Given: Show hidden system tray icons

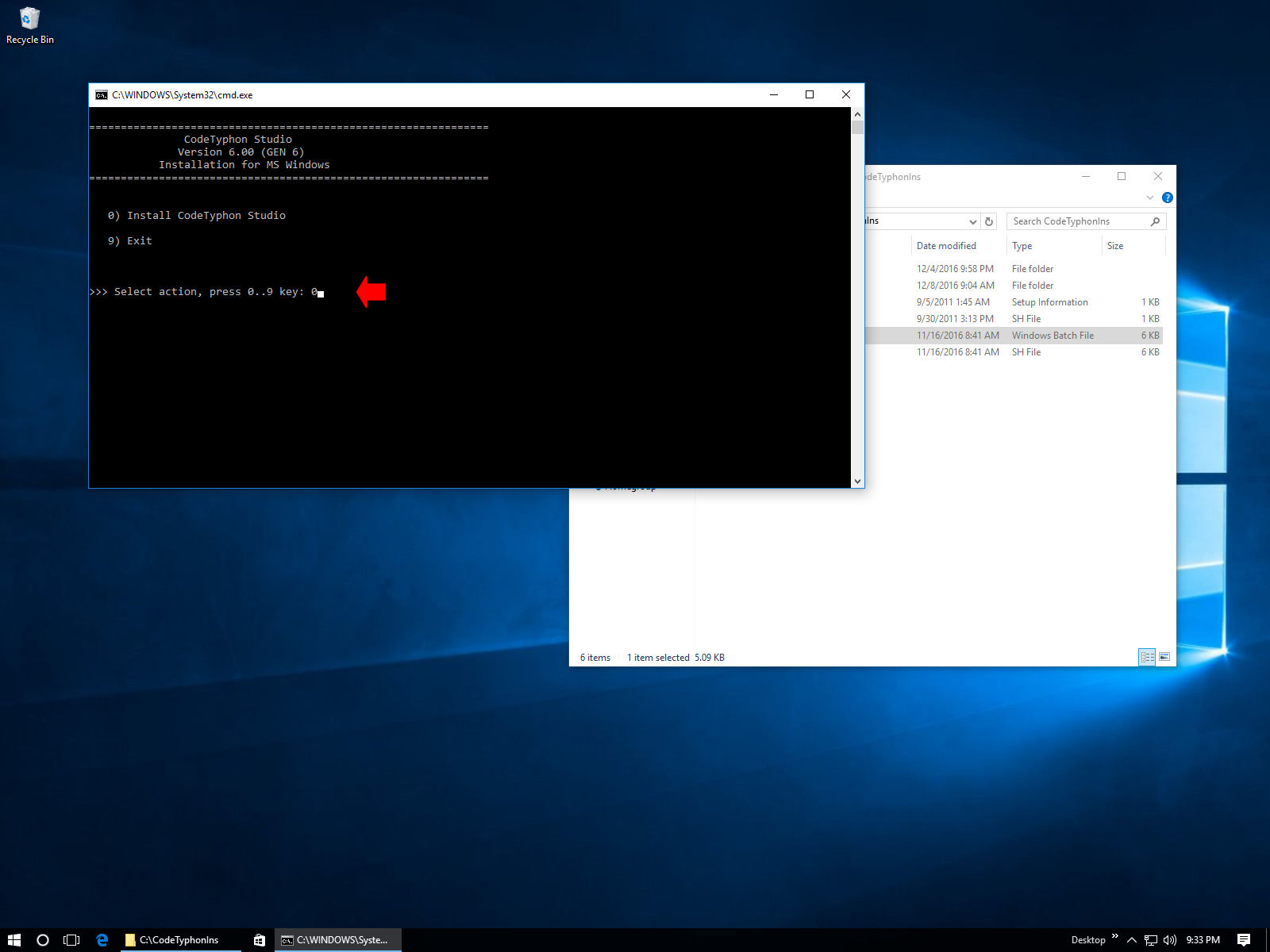Looking at the screenshot, I should click(x=1132, y=940).
